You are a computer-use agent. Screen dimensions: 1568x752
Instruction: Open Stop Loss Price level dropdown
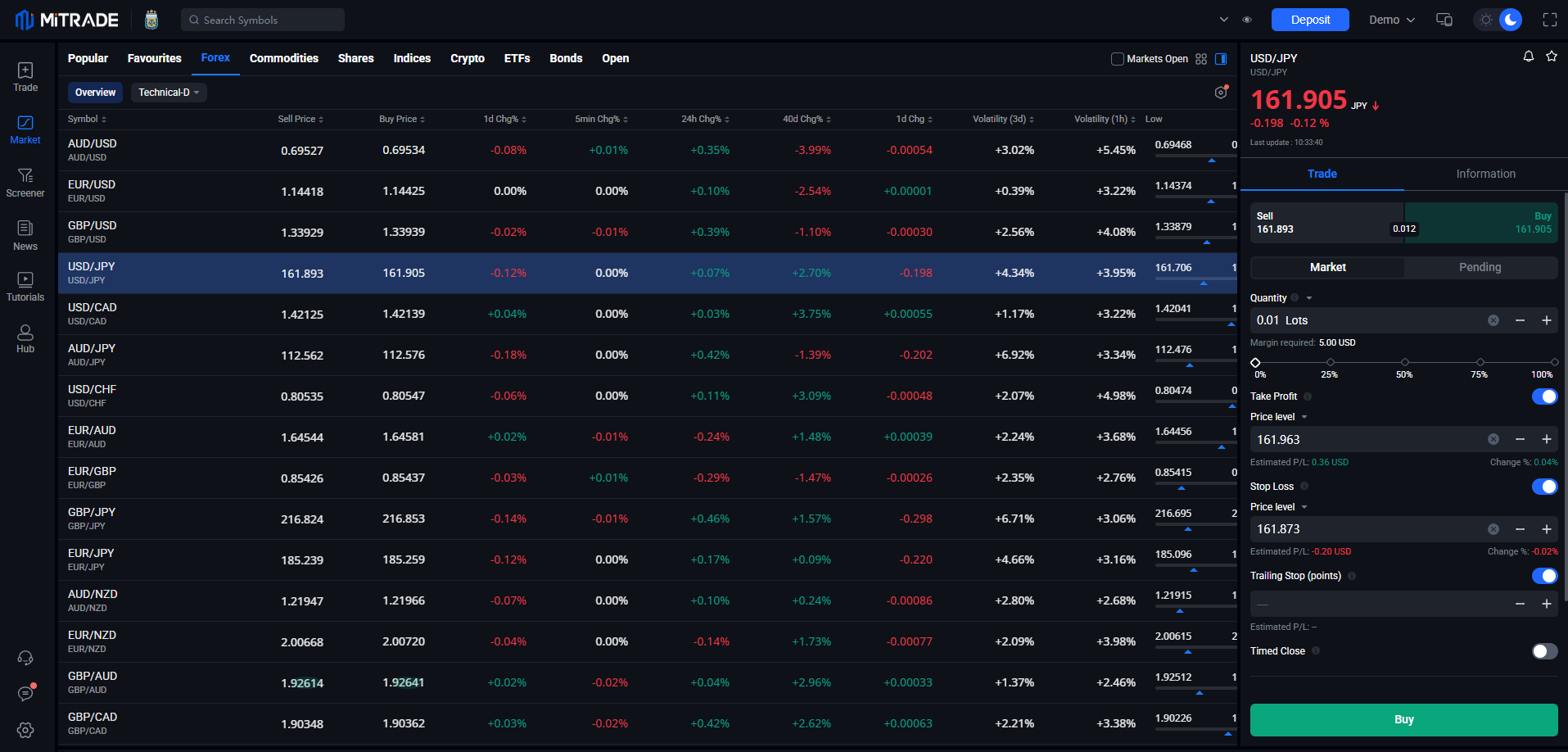1279,507
